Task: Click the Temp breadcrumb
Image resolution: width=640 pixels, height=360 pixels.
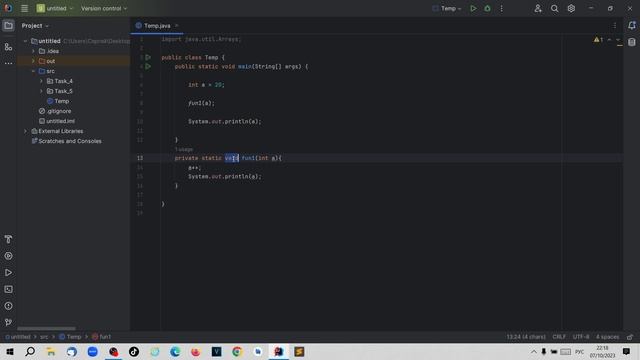Action: (x=70, y=337)
